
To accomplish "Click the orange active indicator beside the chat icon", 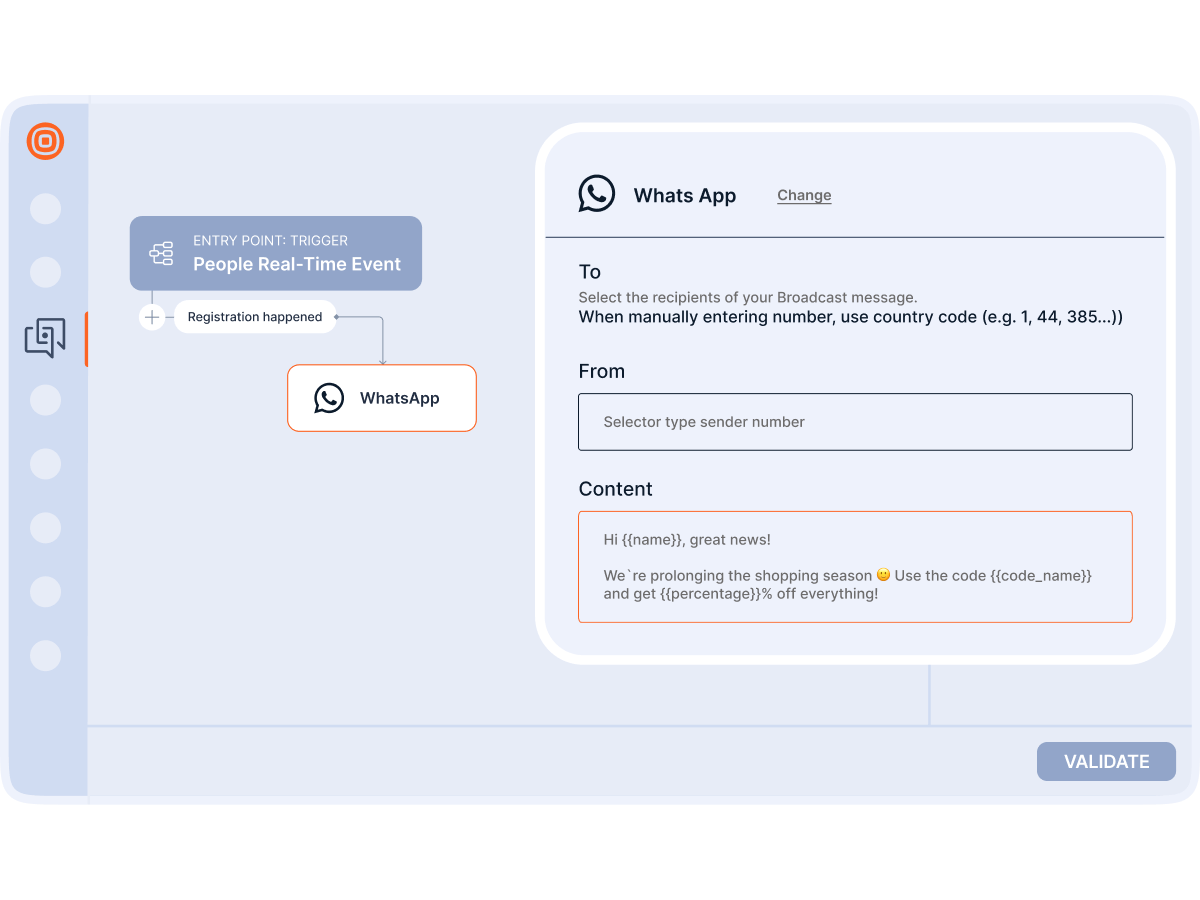I will (x=88, y=339).
